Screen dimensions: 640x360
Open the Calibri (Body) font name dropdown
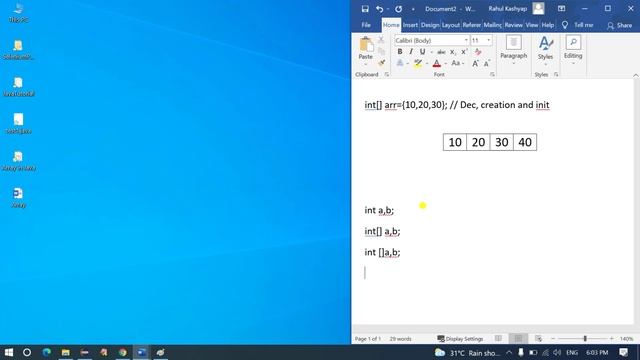click(x=466, y=40)
